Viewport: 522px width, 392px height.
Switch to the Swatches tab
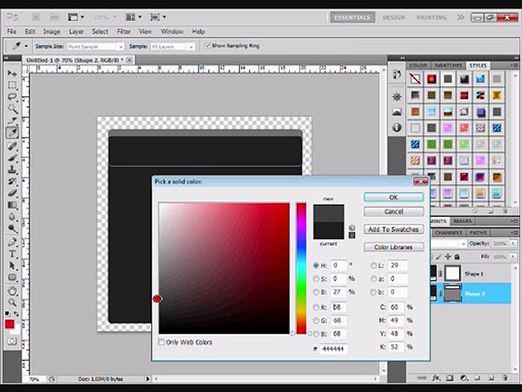pyautogui.click(x=448, y=66)
